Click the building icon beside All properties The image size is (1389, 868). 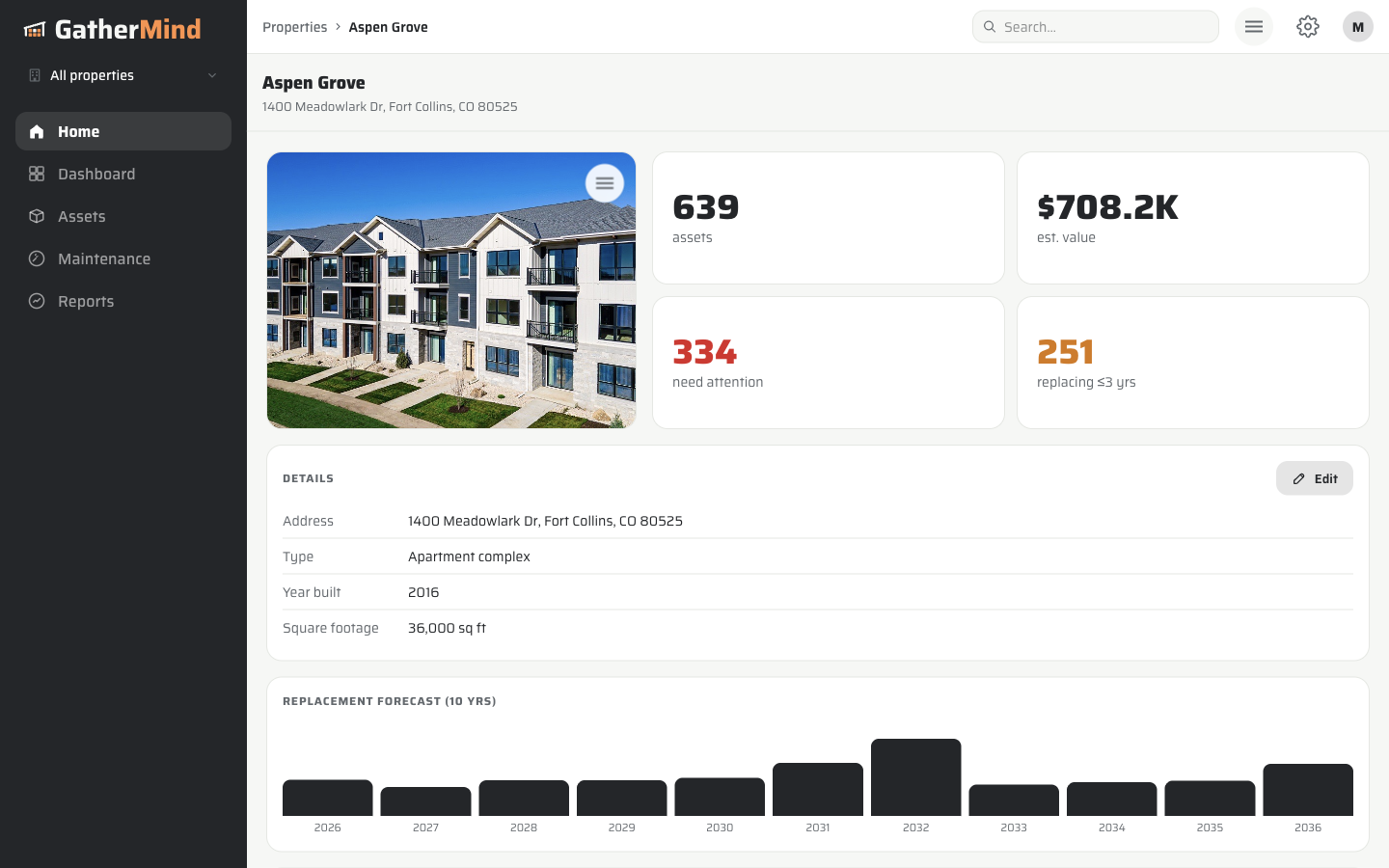[x=35, y=75]
